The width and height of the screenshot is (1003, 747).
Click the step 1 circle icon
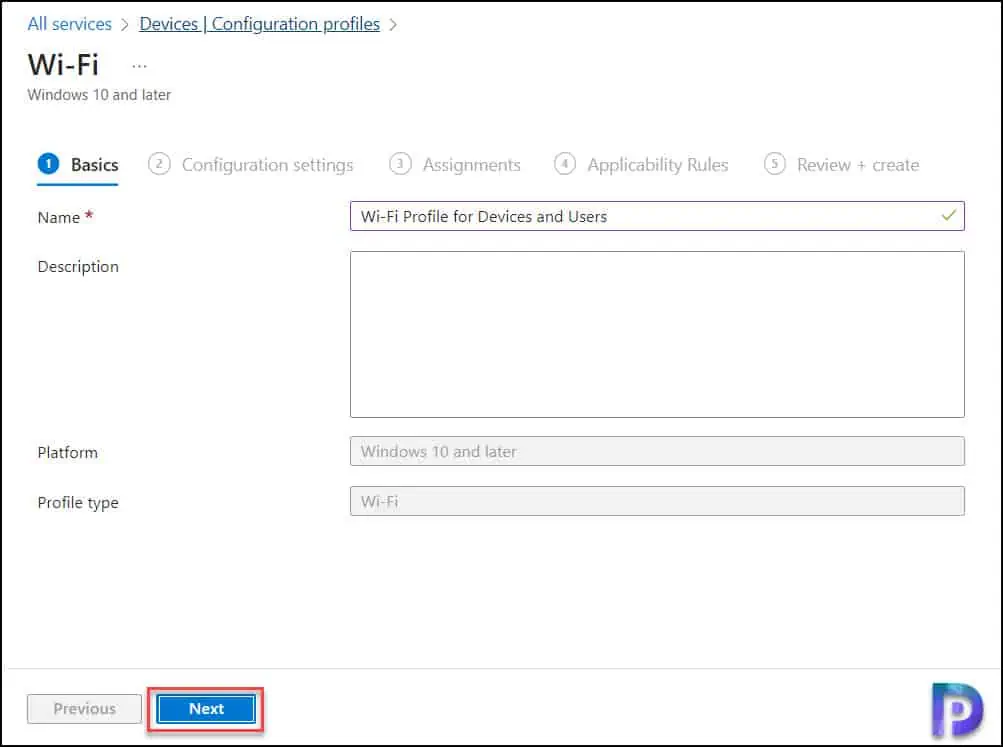pos(49,164)
